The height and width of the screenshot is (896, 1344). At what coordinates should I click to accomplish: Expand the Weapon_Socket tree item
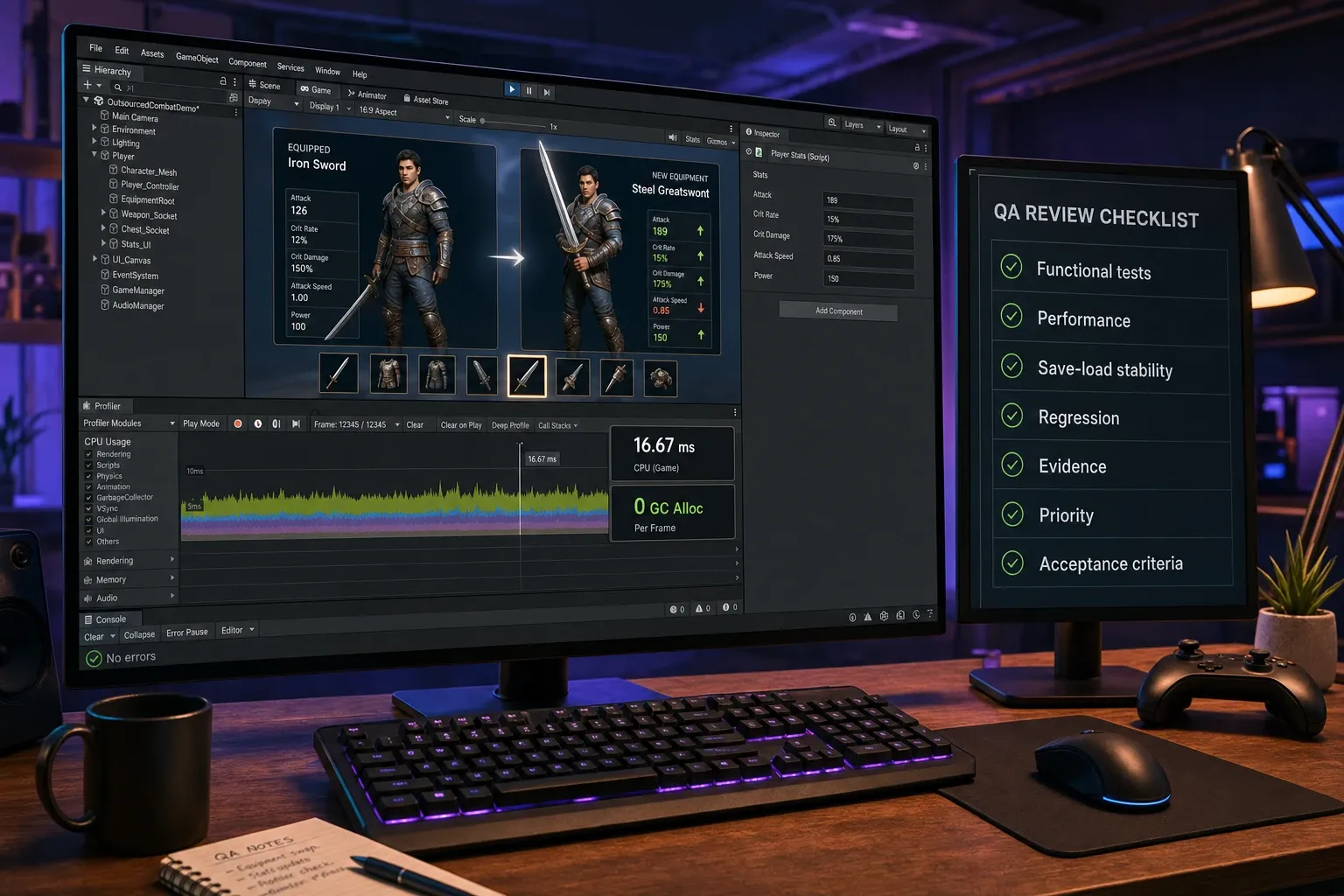tap(103, 213)
